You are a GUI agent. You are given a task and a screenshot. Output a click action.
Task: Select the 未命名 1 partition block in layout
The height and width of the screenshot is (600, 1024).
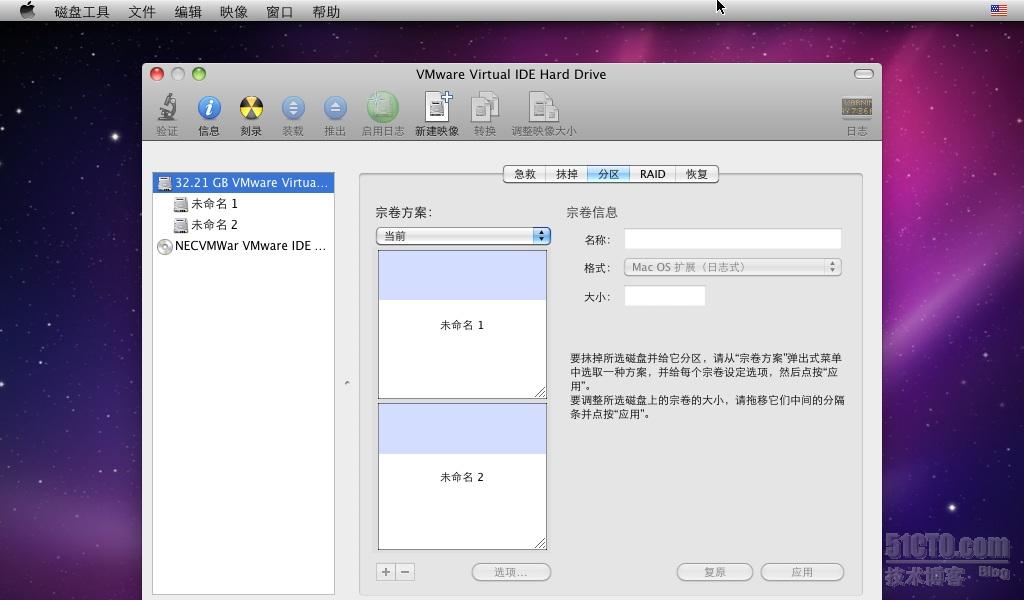[462, 324]
